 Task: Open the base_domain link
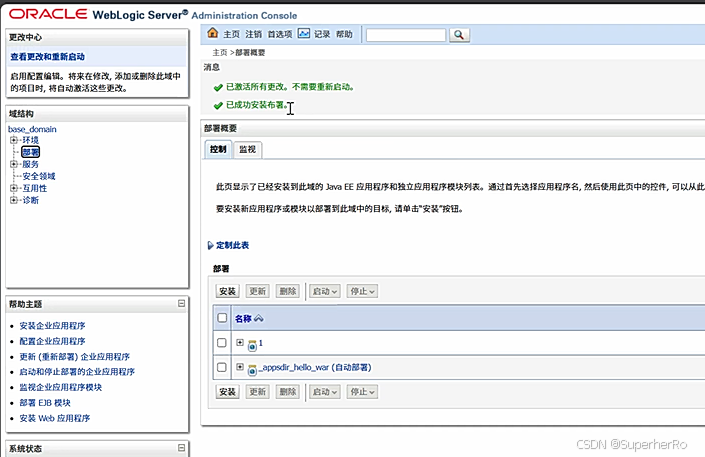pyautogui.click(x=32, y=129)
